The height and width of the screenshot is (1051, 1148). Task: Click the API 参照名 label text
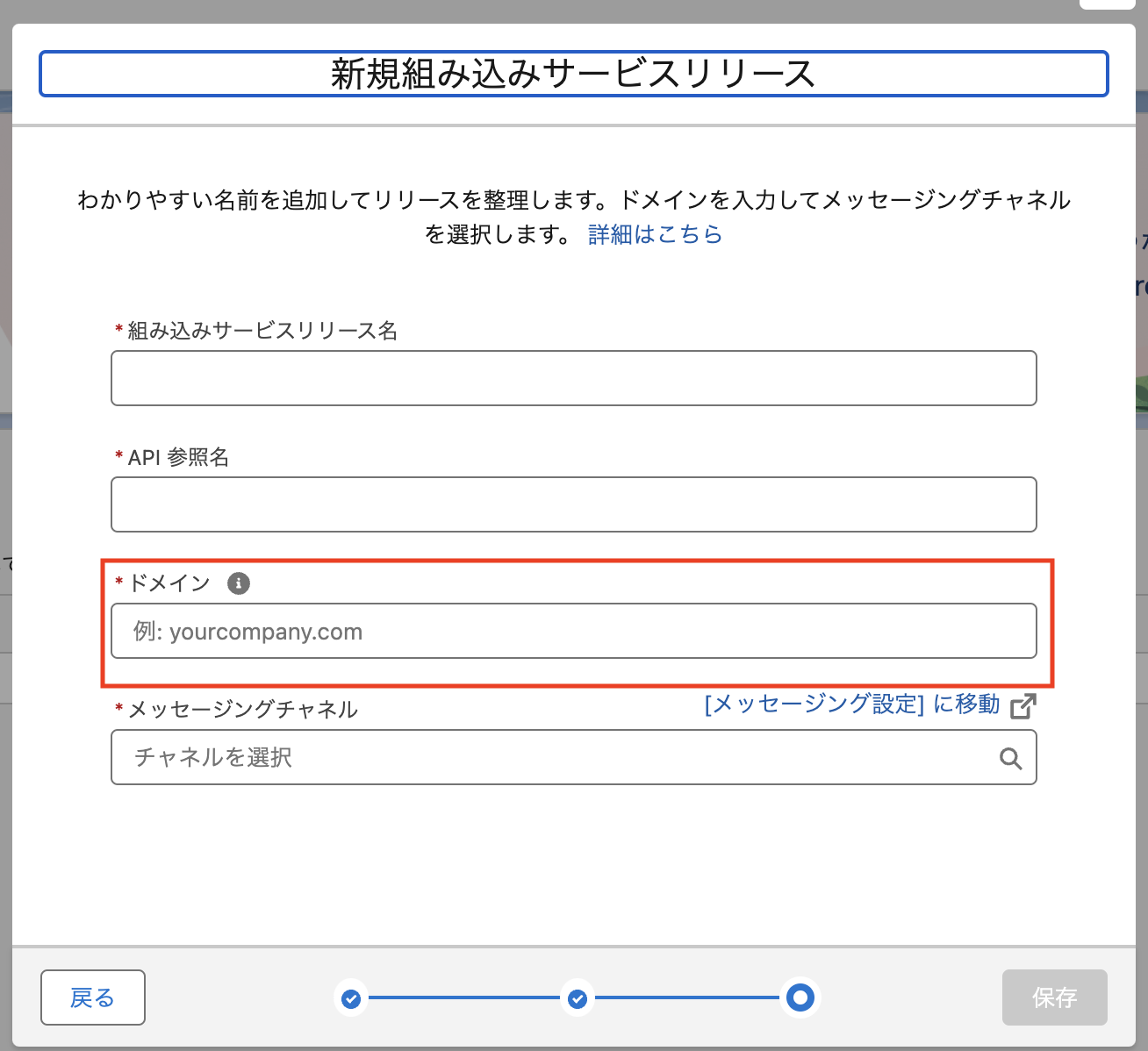click(x=178, y=457)
